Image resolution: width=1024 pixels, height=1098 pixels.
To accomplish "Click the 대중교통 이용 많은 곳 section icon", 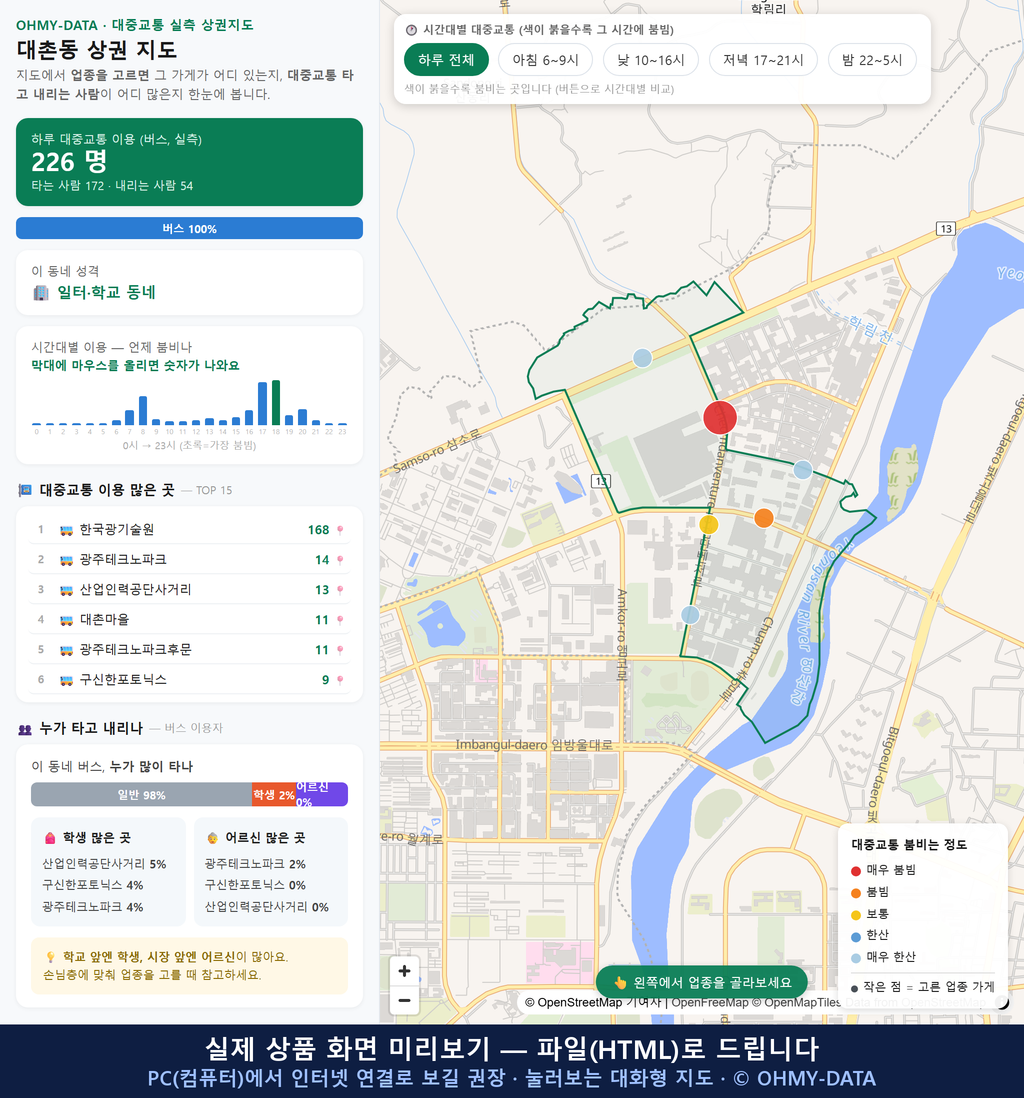I will pyautogui.click(x=25, y=490).
